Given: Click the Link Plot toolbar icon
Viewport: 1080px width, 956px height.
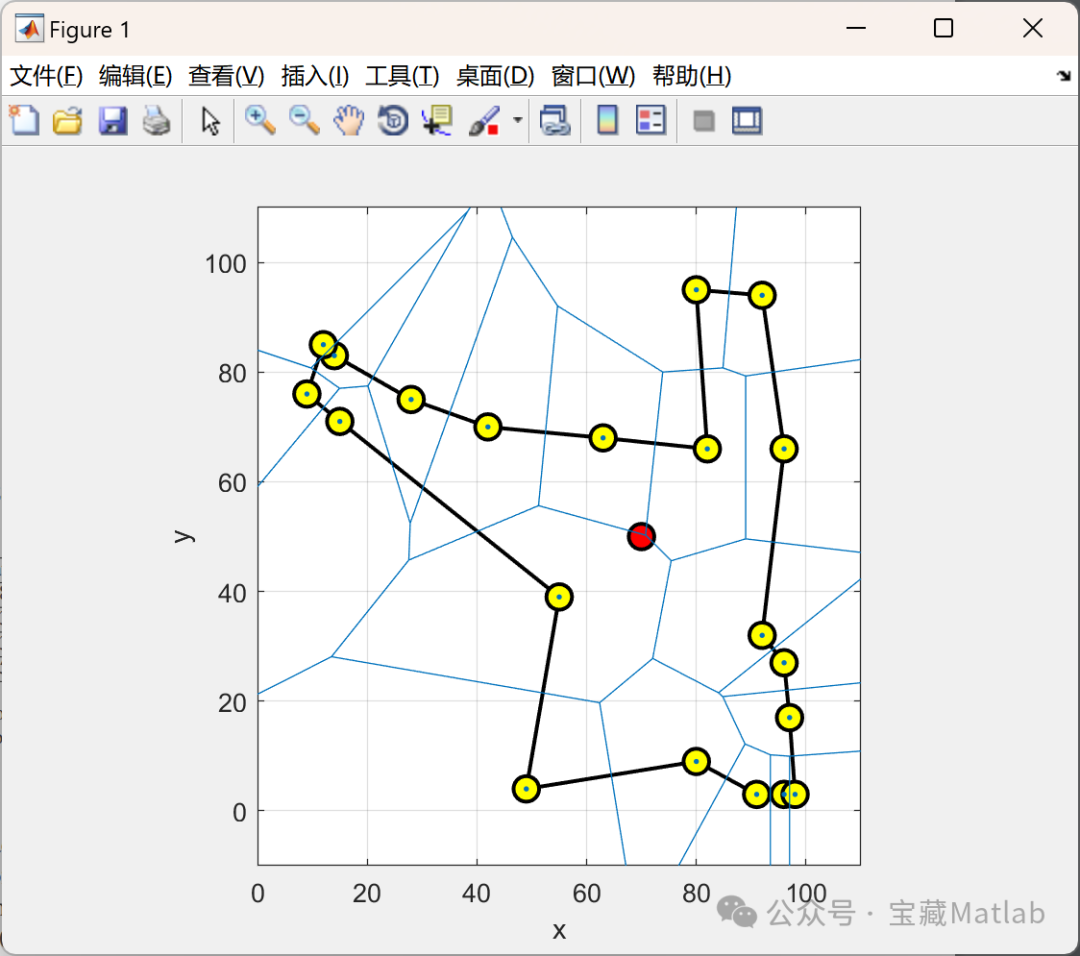Looking at the screenshot, I should (555, 121).
